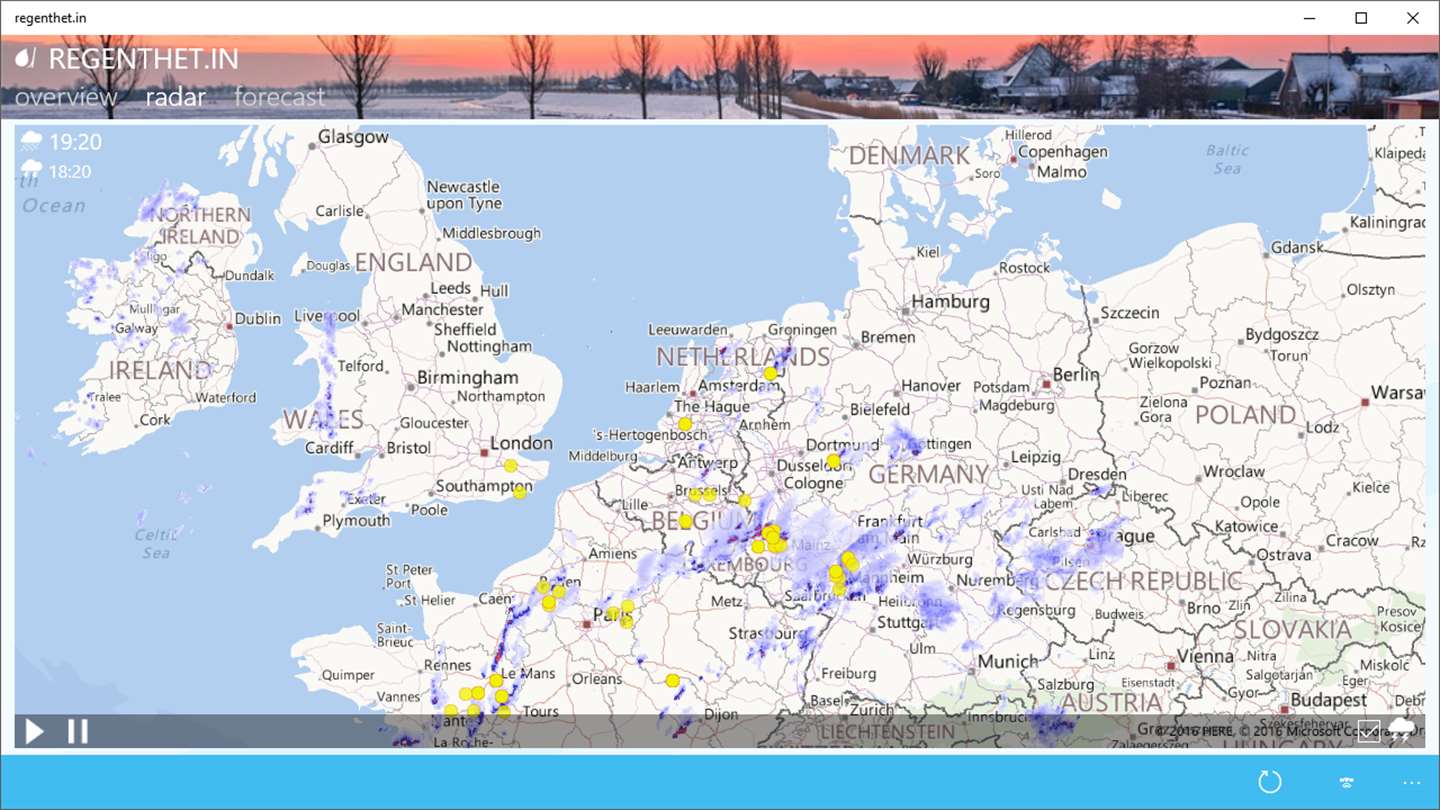Click the connection icon in bottom bar
1440x810 pixels.
(x=1346, y=782)
